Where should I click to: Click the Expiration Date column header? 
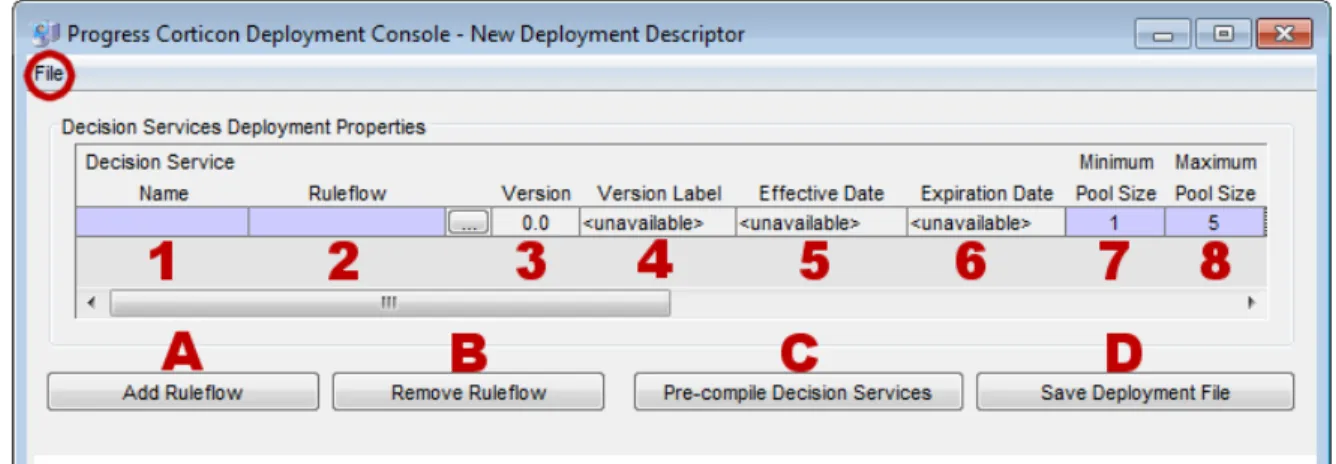click(987, 193)
